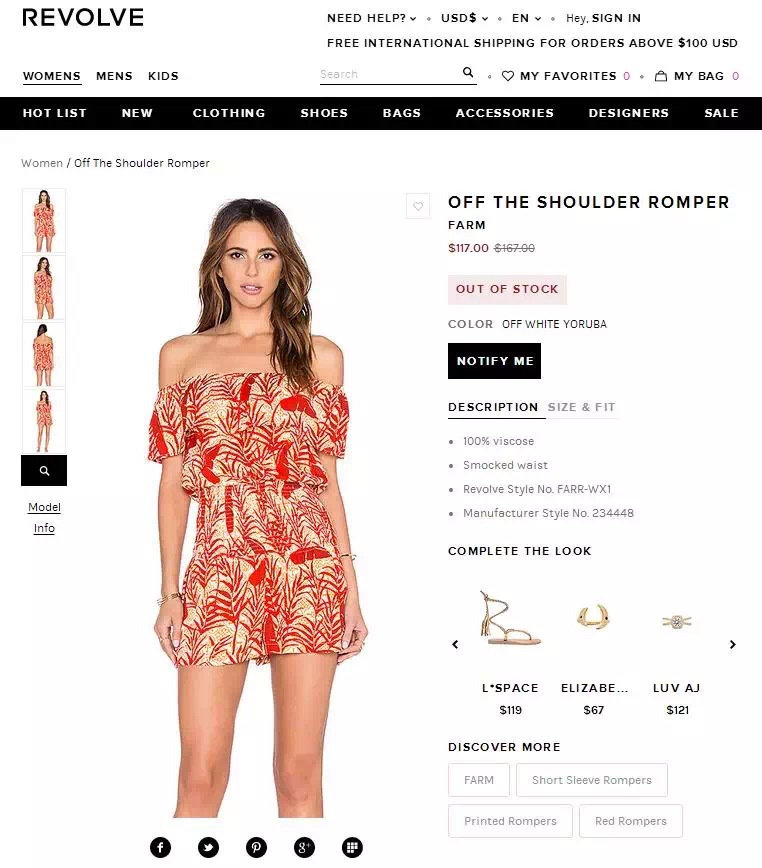Pin the product on Pinterest
The image size is (762, 868).
point(256,847)
